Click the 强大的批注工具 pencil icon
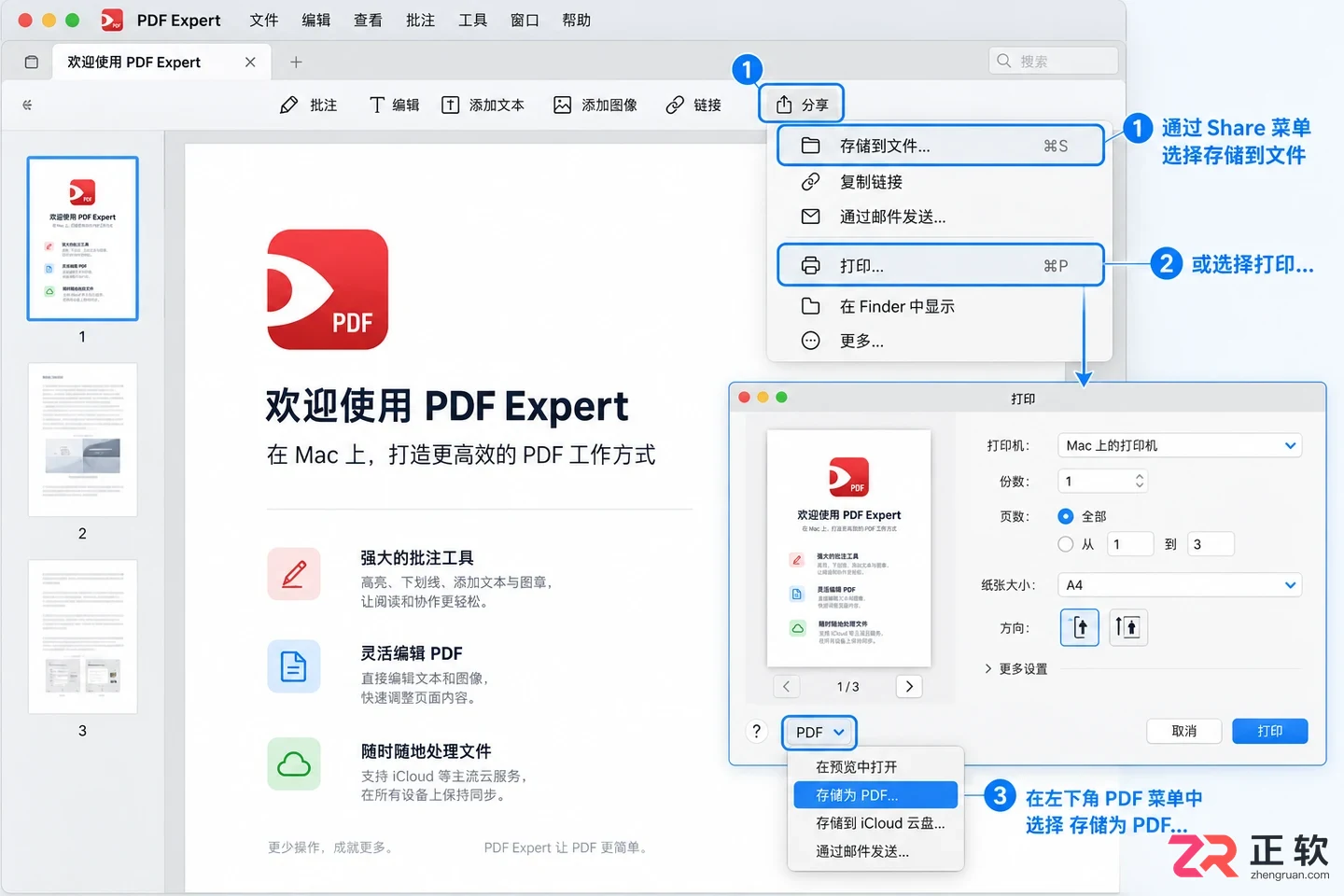The image size is (1344, 896). pyautogui.click(x=294, y=573)
